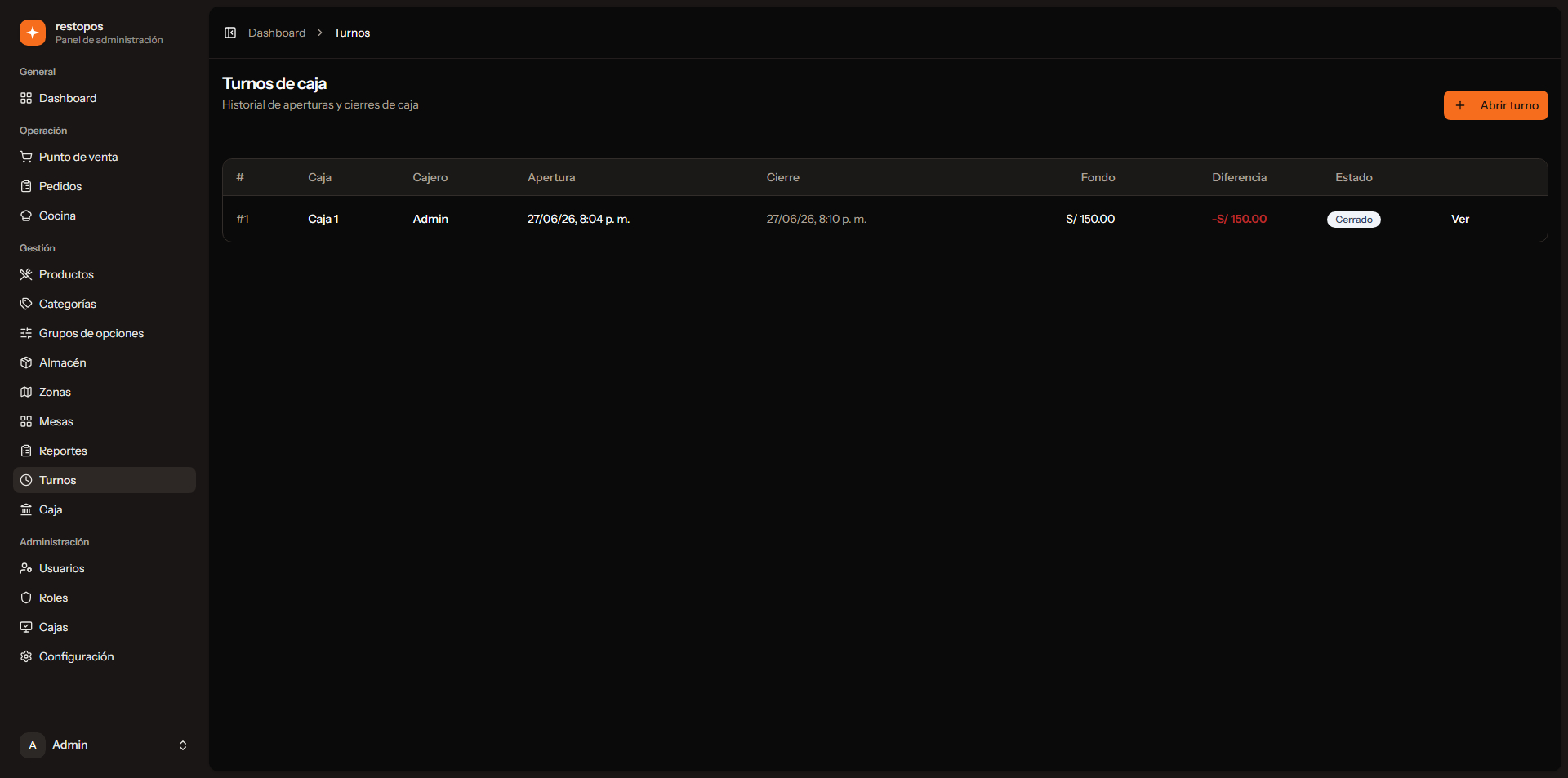
Task: Open the Caja page
Action: click(x=105, y=509)
